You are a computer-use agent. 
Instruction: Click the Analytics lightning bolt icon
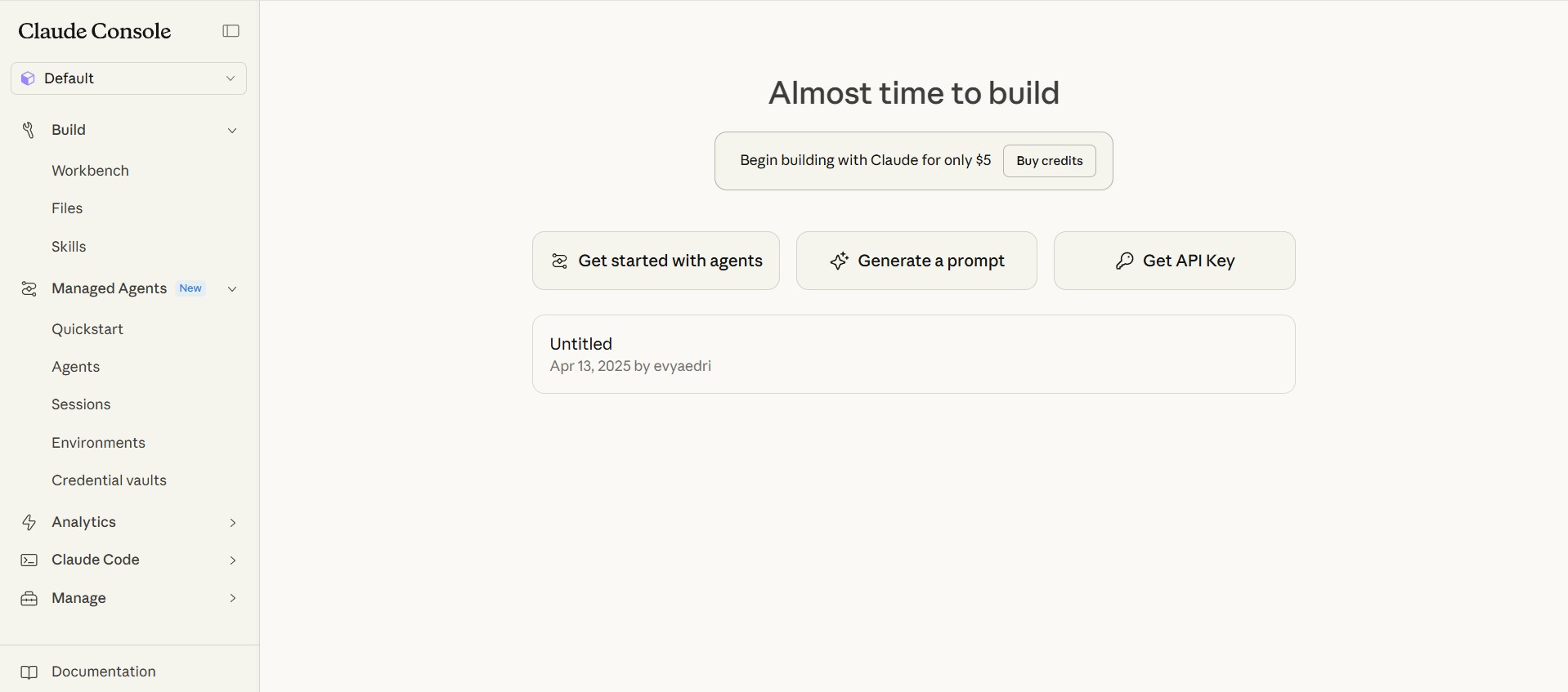[29, 522]
